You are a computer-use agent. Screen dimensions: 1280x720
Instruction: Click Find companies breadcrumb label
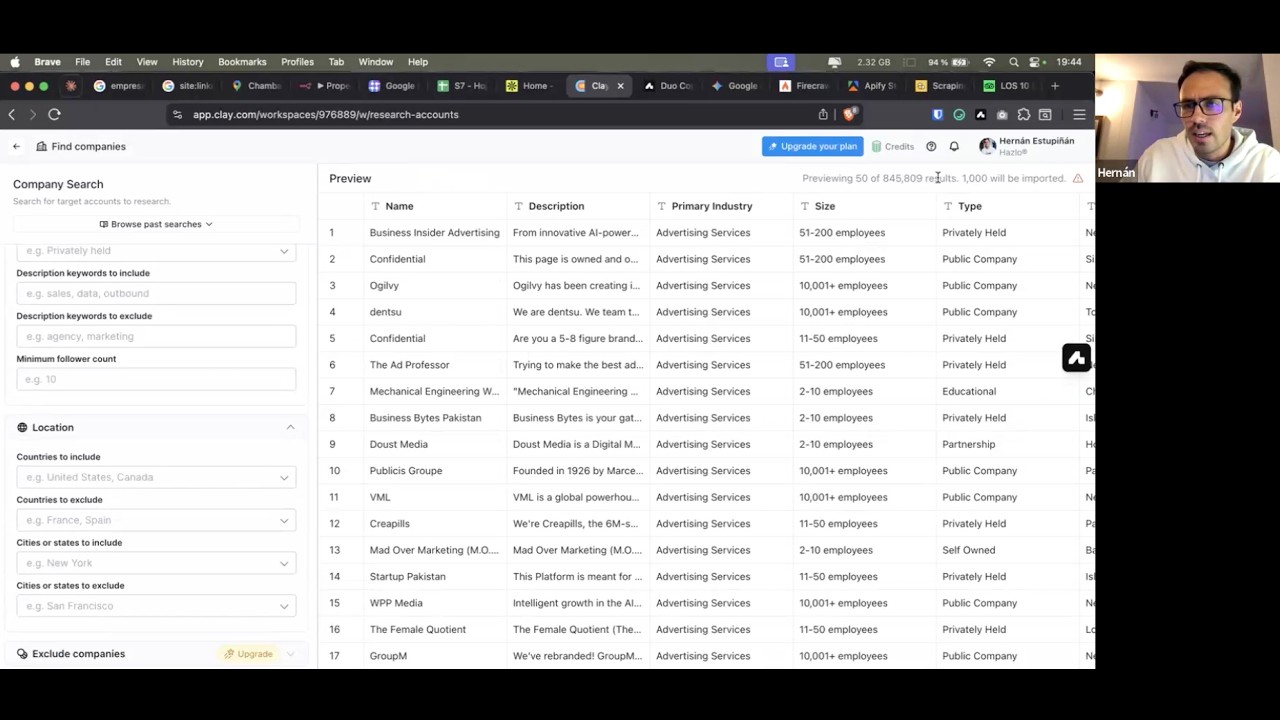[88, 146]
